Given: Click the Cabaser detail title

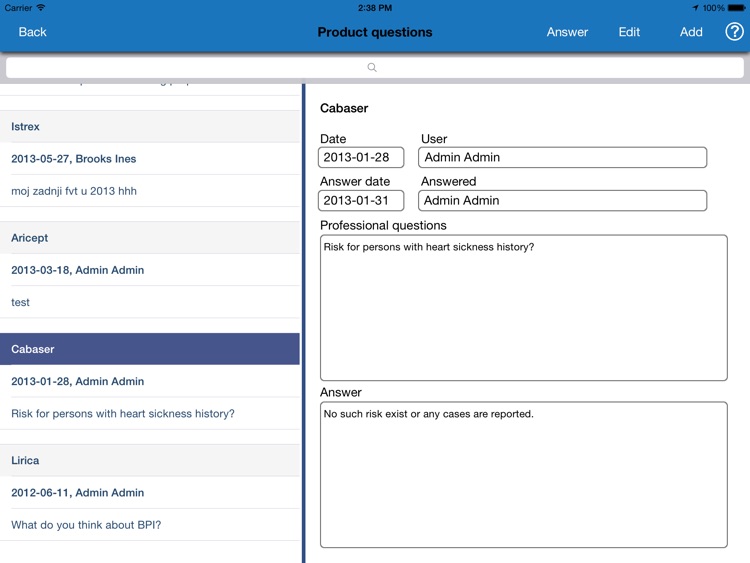Looking at the screenshot, I should (344, 108).
